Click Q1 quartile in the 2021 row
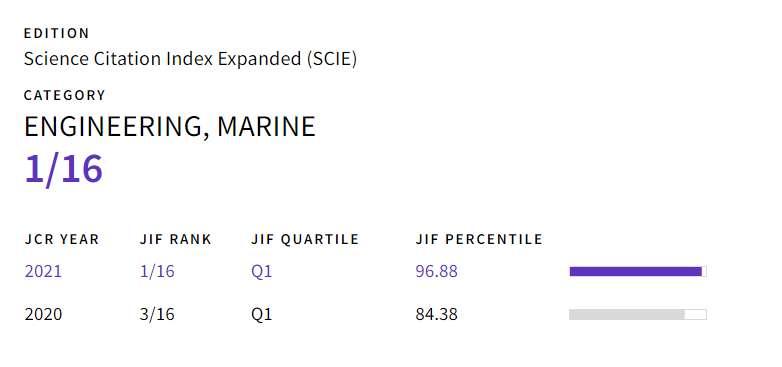This screenshot has width=782, height=367. [x=262, y=271]
